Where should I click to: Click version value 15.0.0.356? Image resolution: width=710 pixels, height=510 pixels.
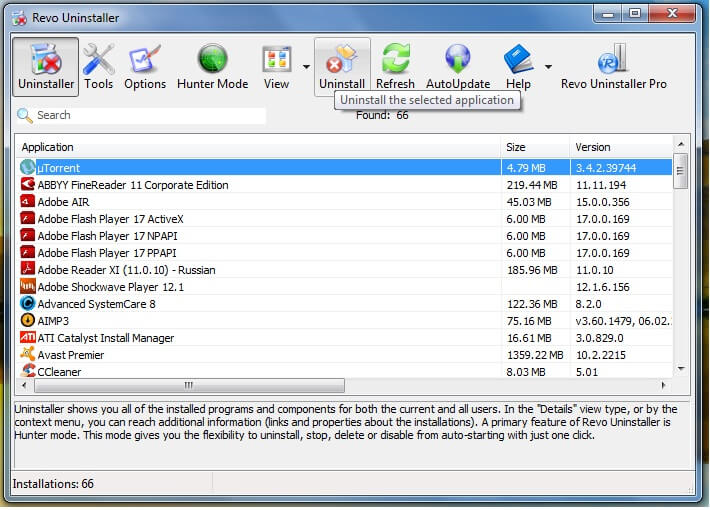click(x=603, y=202)
